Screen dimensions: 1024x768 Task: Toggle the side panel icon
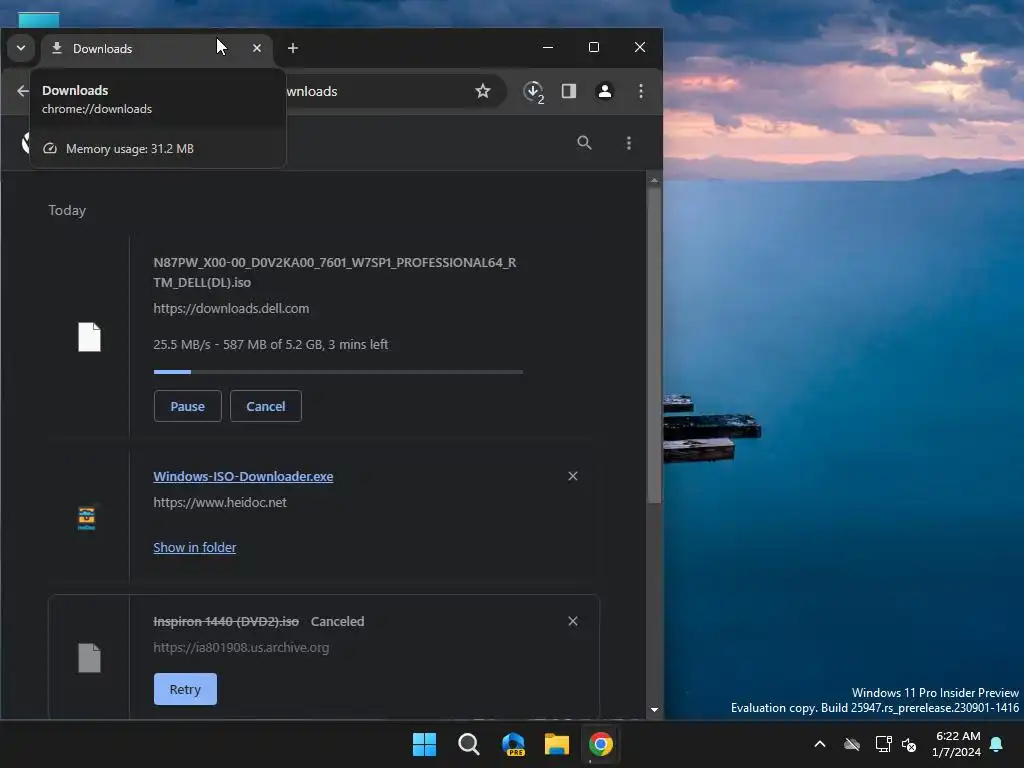tap(569, 91)
